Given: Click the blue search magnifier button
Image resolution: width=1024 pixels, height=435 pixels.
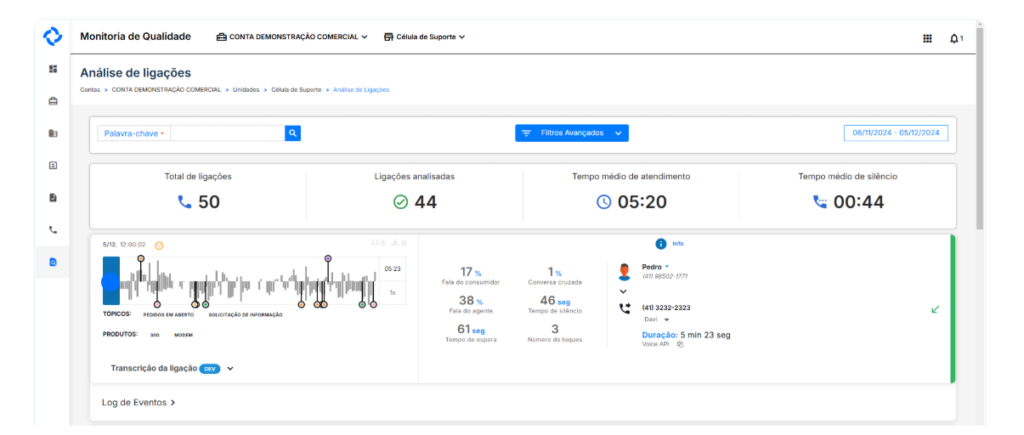Looking at the screenshot, I should point(292,133).
